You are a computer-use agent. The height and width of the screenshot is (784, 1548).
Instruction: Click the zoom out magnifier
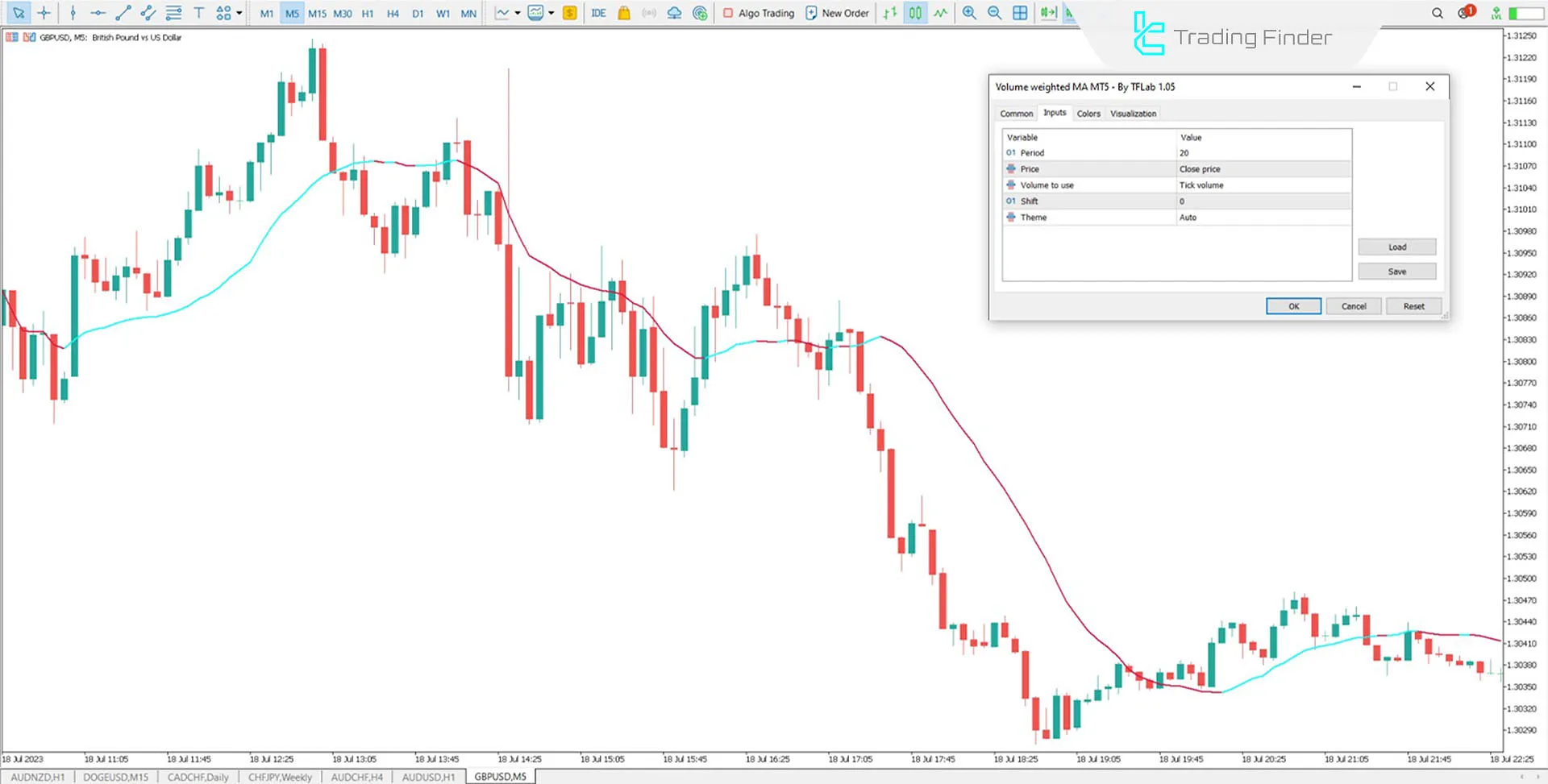coord(994,13)
